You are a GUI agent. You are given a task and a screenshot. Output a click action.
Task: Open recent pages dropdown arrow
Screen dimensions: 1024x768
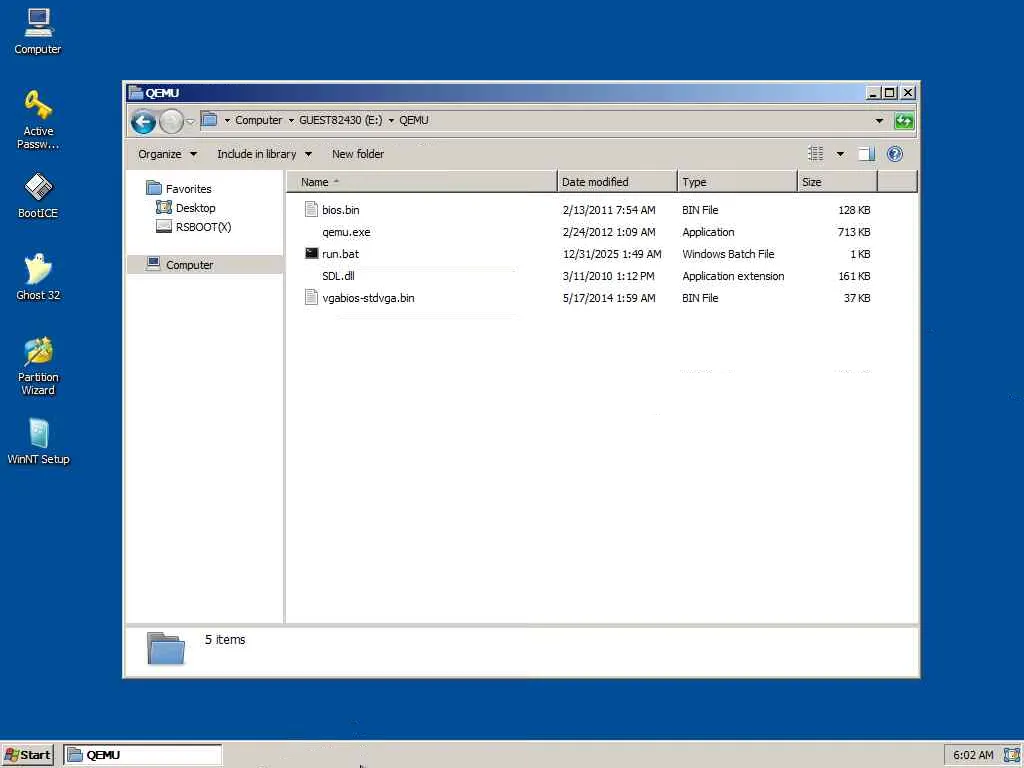click(190, 121)
